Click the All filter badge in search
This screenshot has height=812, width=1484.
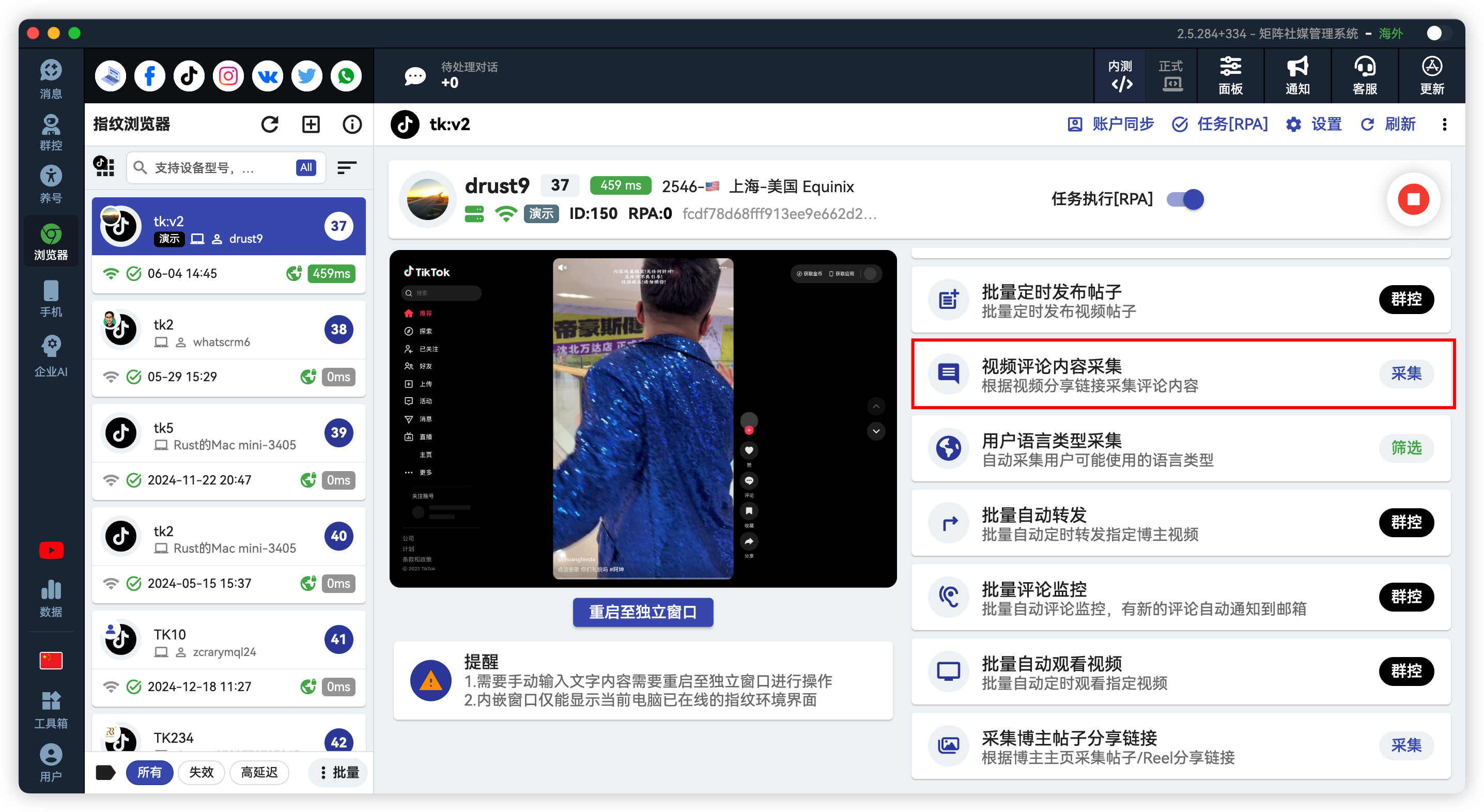[x=306, y=167]
